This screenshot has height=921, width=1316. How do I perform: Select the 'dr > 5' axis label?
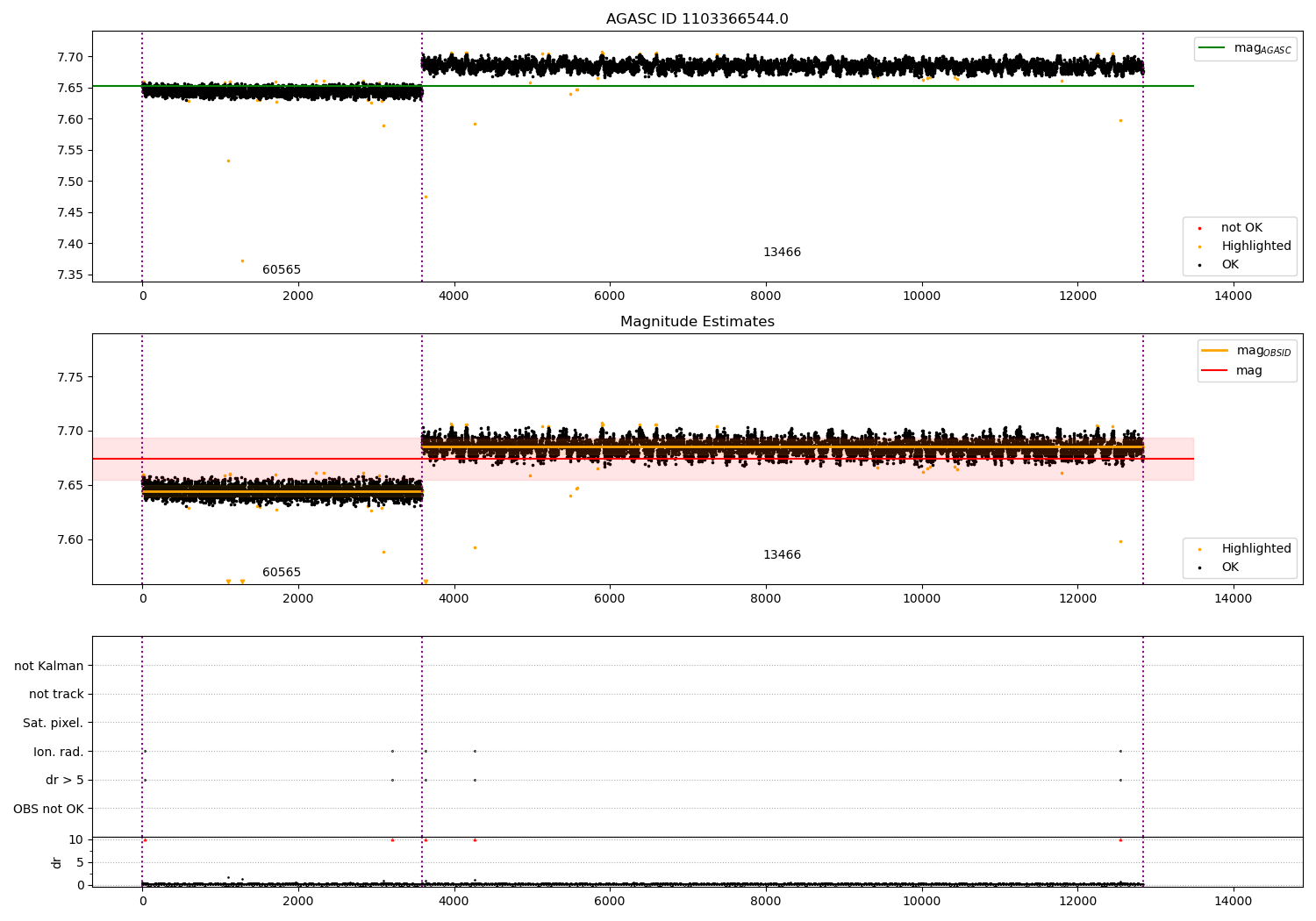65,781
